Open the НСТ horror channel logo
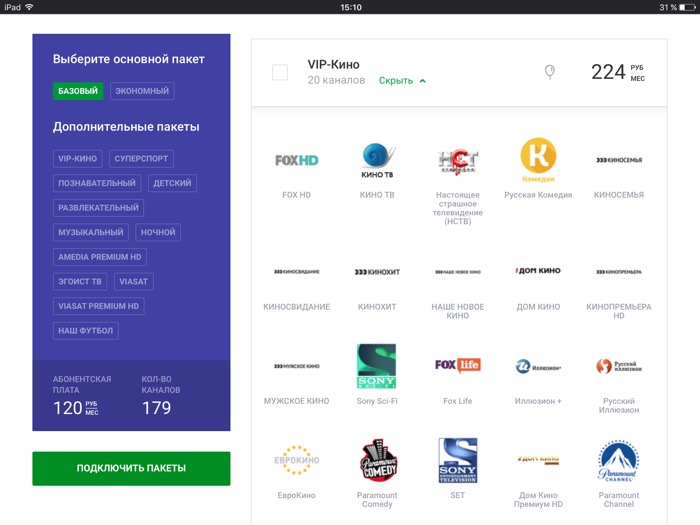Screen dimensions: 700x525 [x=458, y=162]
